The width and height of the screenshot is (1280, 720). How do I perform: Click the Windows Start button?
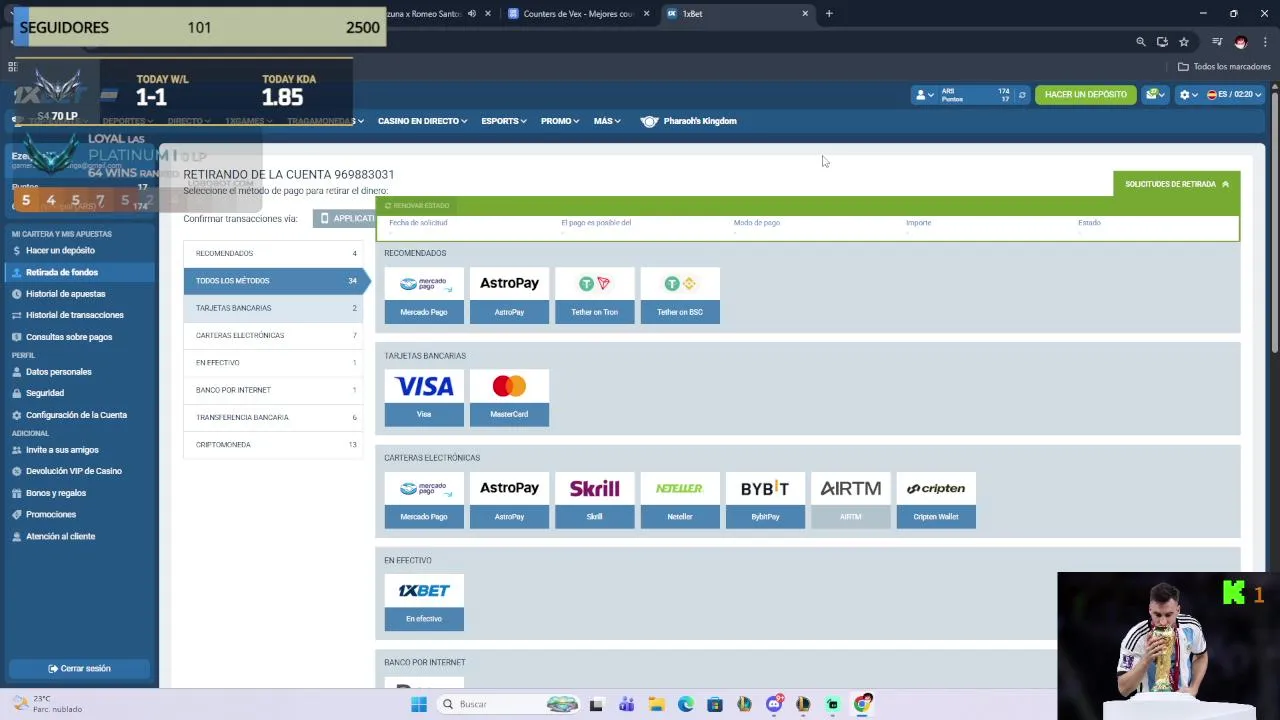[419, 704]
